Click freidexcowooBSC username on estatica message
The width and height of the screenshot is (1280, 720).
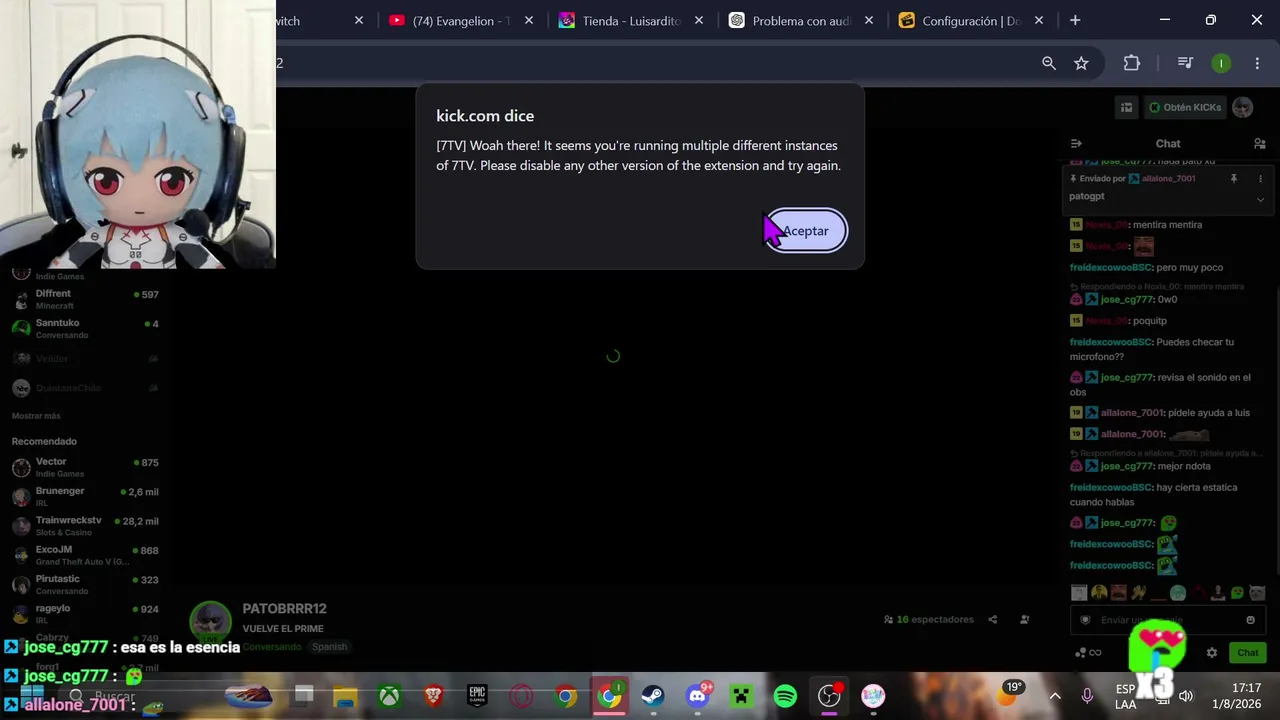pyautogui.click(x=1111, y=488)
